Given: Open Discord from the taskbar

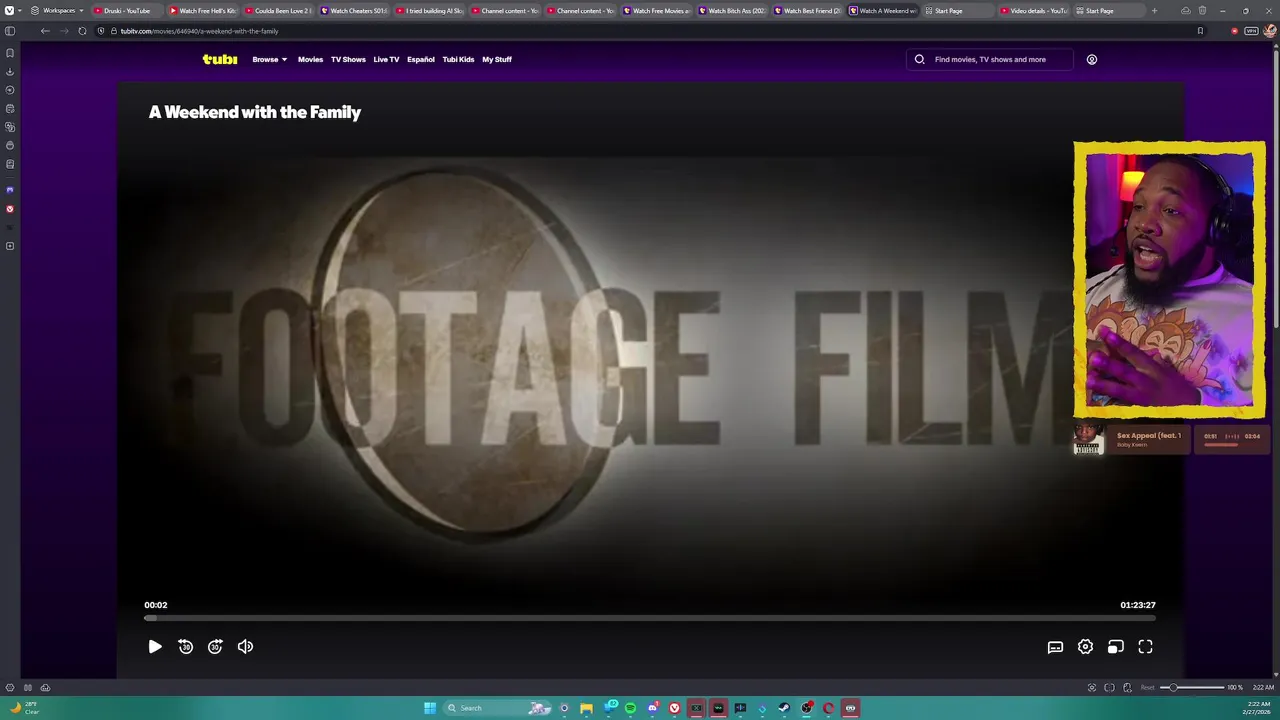Looking at the screenshot, I should pos(653,708).
